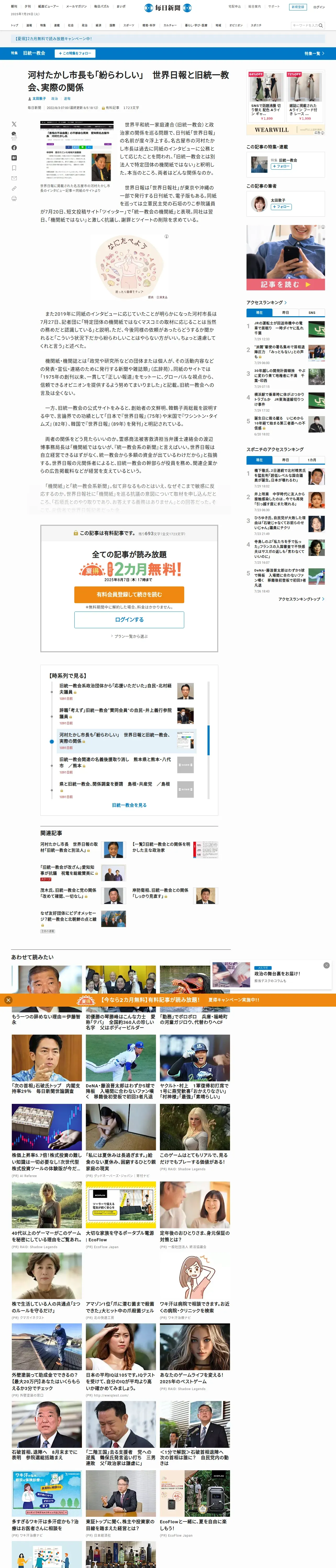Open the campaign link 【夏得】2カ月無料で読み放題キャンペーン中
This screenshot has height=1568, width=336.
tap(53, 38)
